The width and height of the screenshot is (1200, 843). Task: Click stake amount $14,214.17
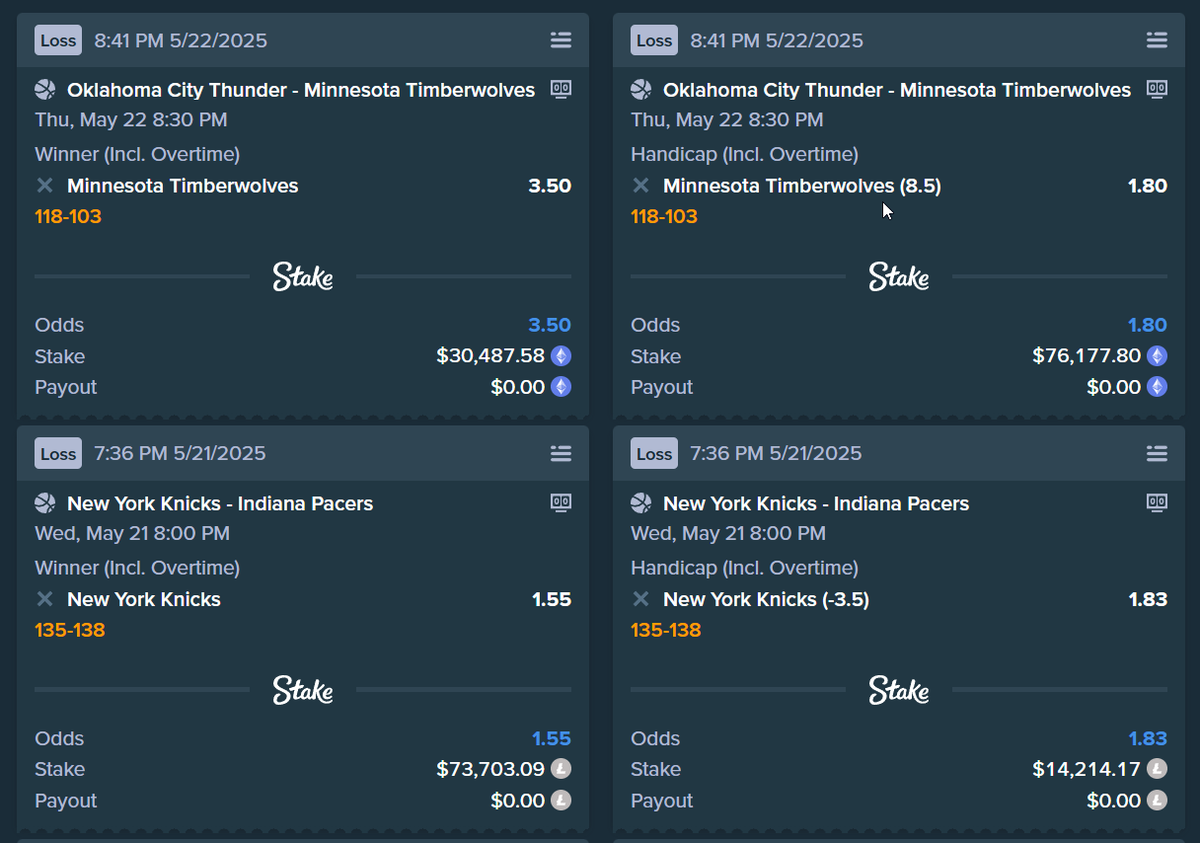tap(1087, 769)
